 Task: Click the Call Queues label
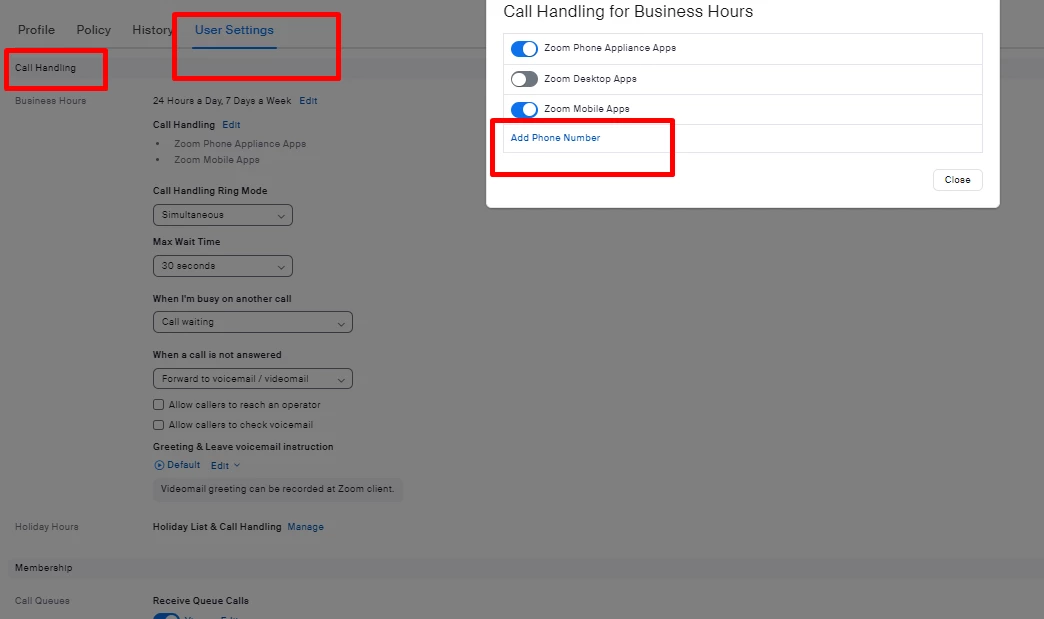(42, 600)
